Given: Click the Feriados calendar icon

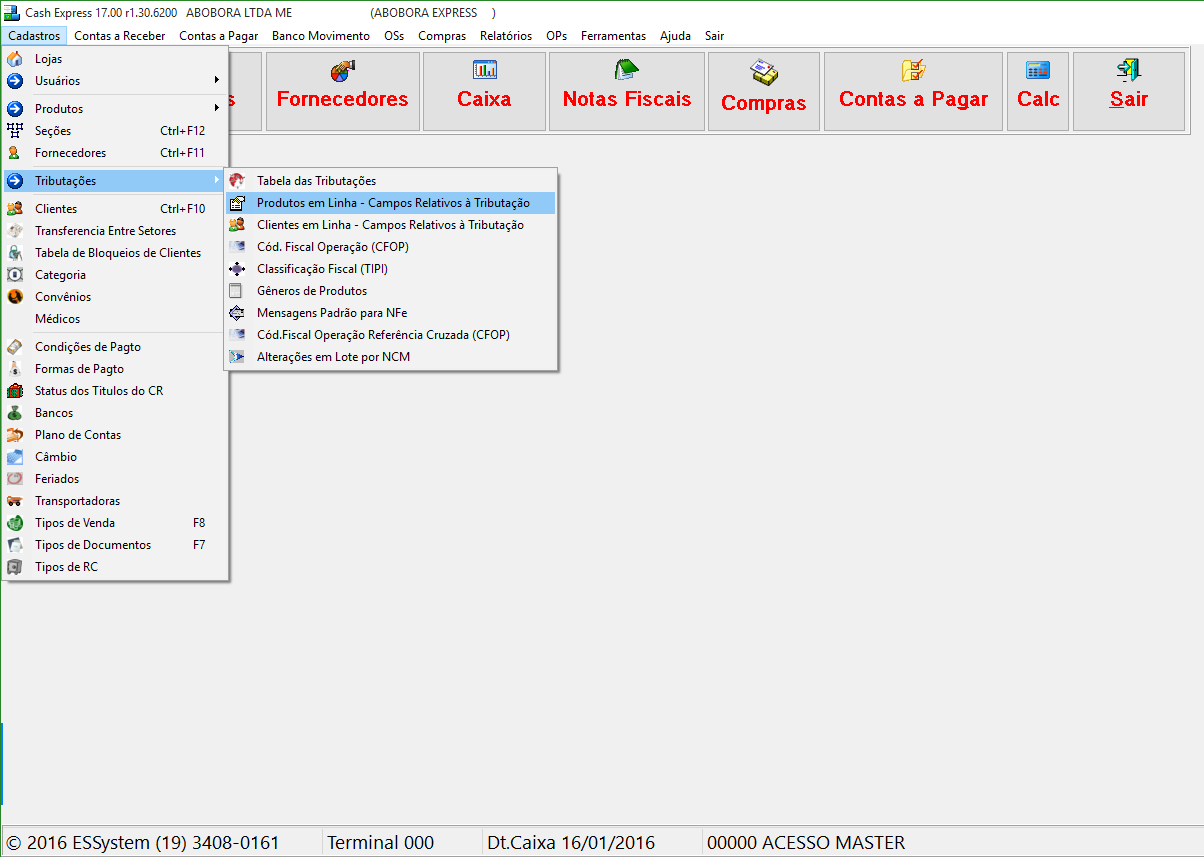Looking at the screenshot, I should tap(15, 479).
